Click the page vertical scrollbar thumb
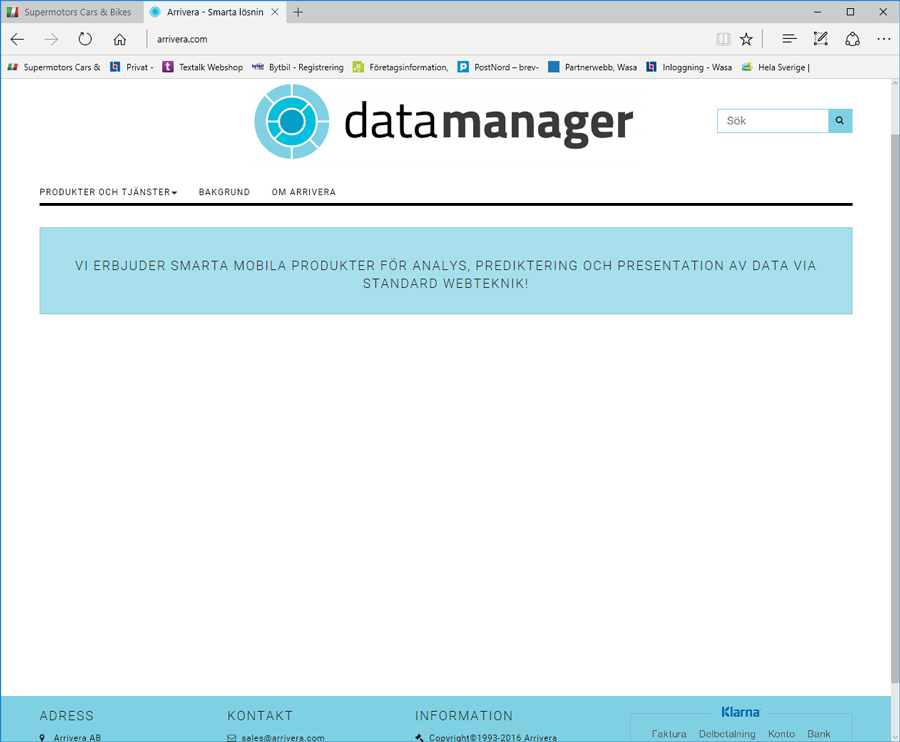900x742 pixels. click(x=895, y=407)
